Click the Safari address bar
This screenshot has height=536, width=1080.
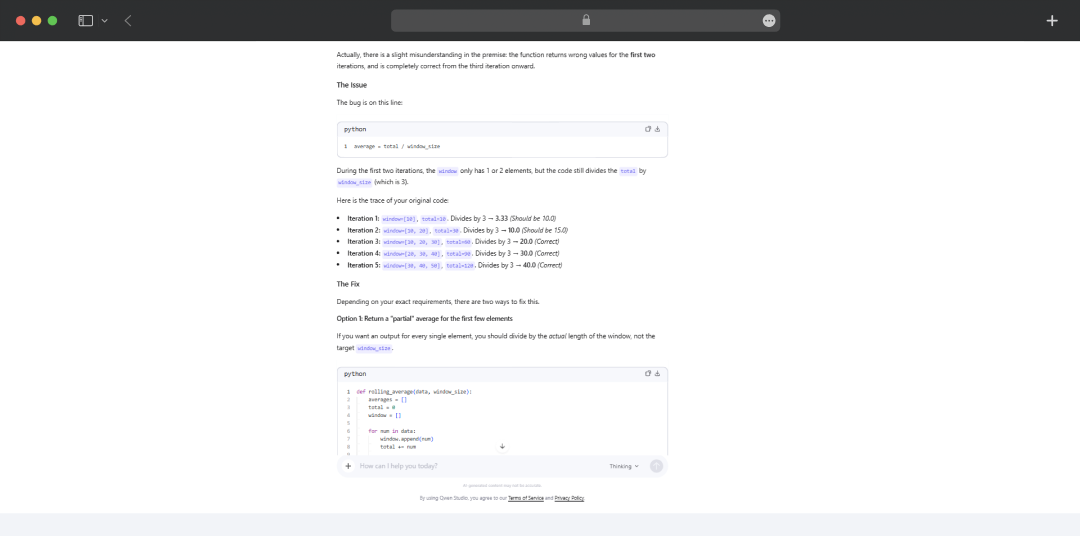(x=585, y=21)
